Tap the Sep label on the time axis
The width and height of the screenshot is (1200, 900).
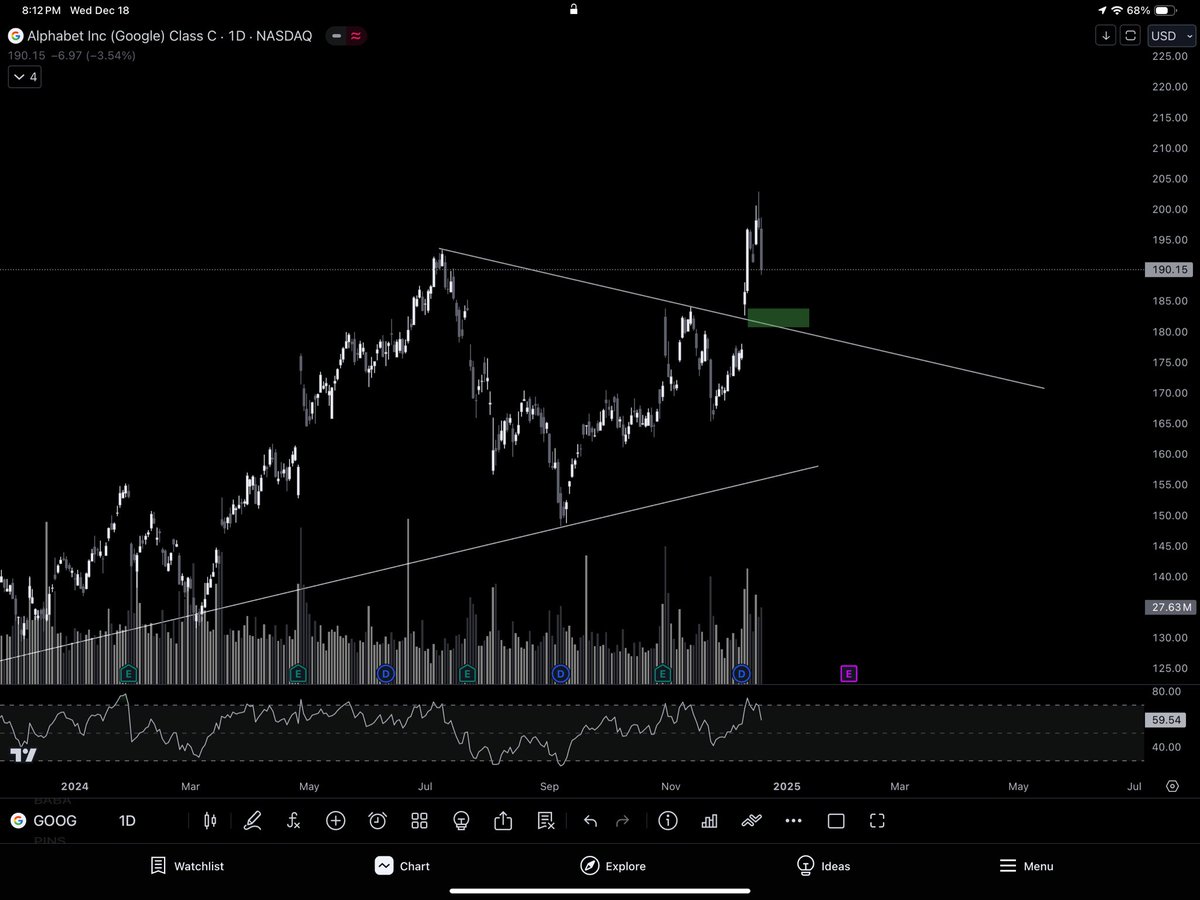pos(549,786)
